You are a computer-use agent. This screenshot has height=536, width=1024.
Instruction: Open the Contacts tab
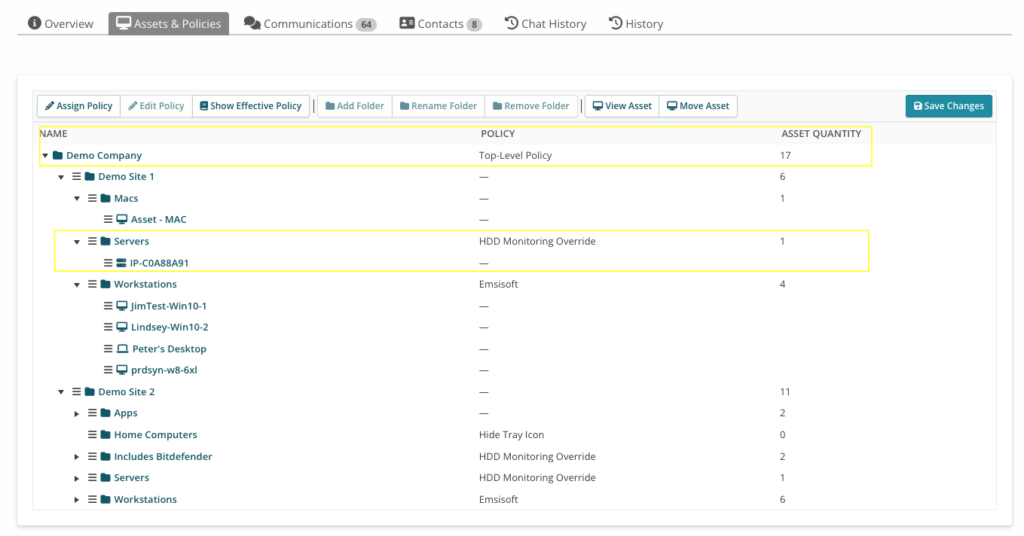(440, 23)
